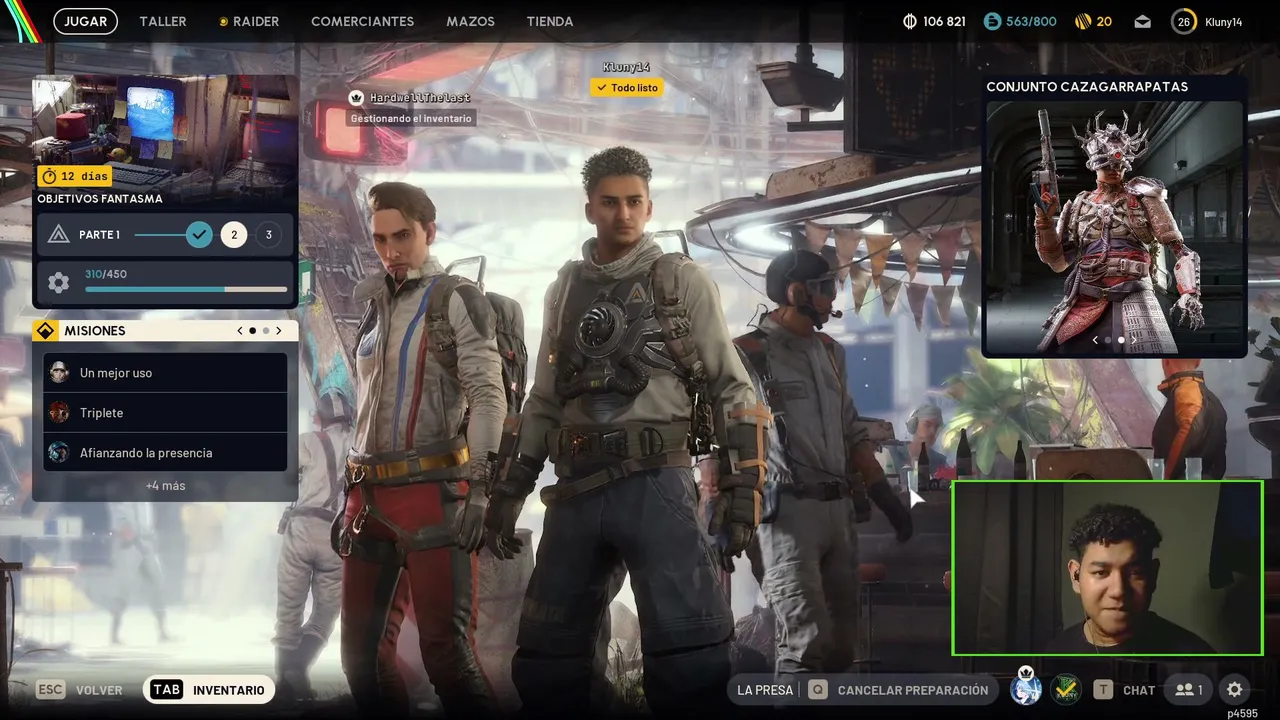1280x720 pixels.
Task: Open the Un mejor uso mission
Action: (165, 373)
